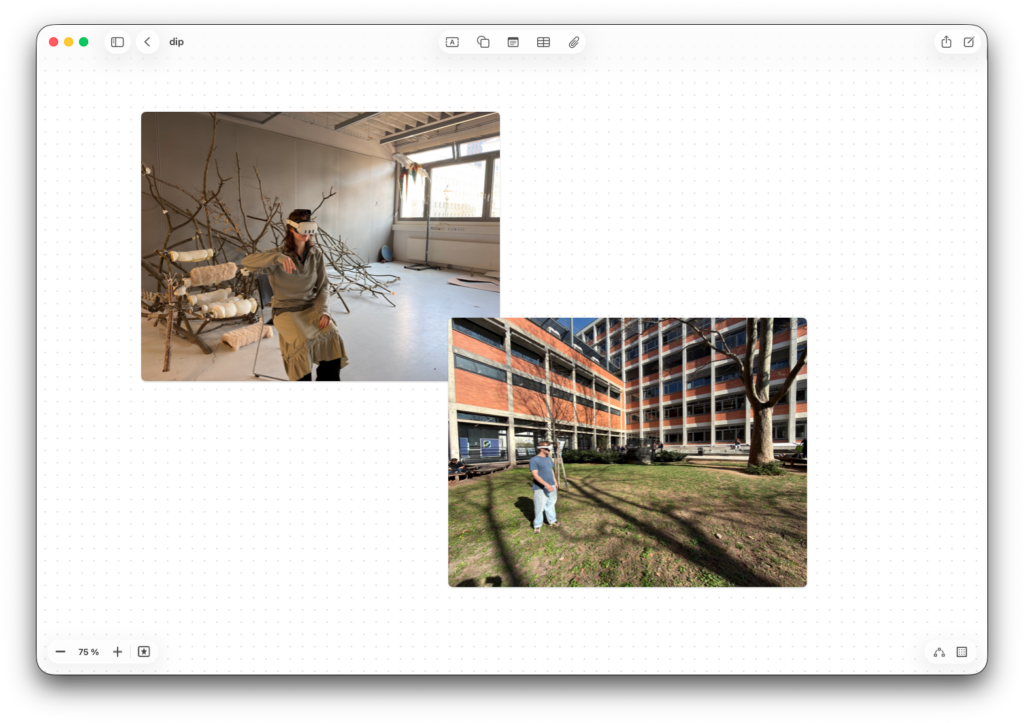Enter full screen with green button
The height and width of the screenshot is (723, 1024).
point(84,42)
